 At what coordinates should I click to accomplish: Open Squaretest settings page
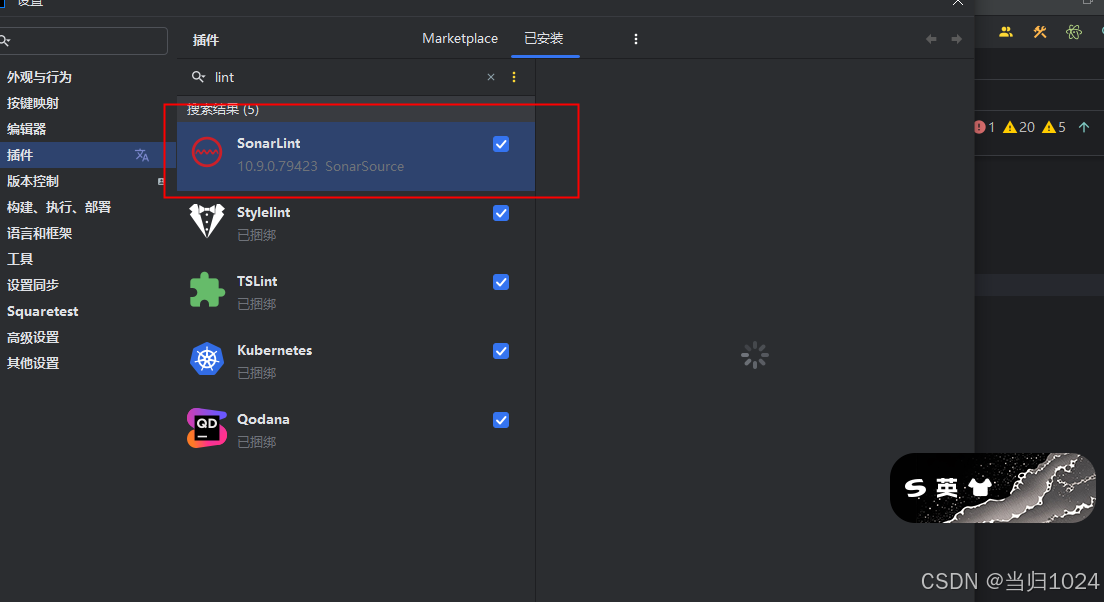tap(42, 311)
